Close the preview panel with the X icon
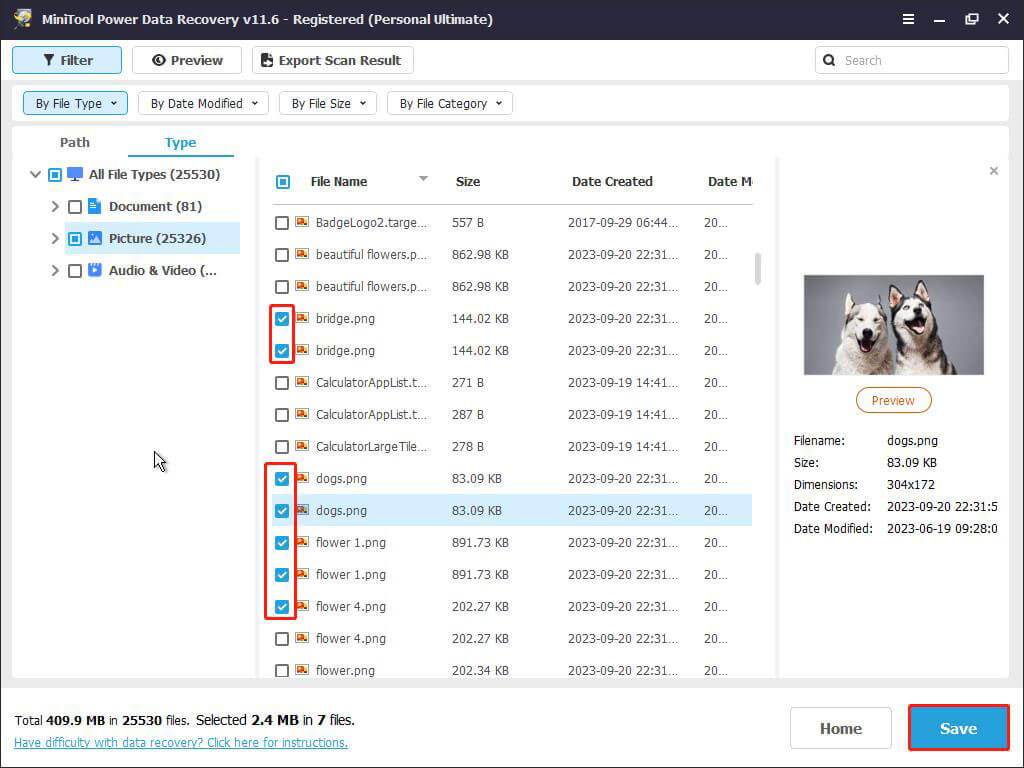 click(x=993, y=171)
